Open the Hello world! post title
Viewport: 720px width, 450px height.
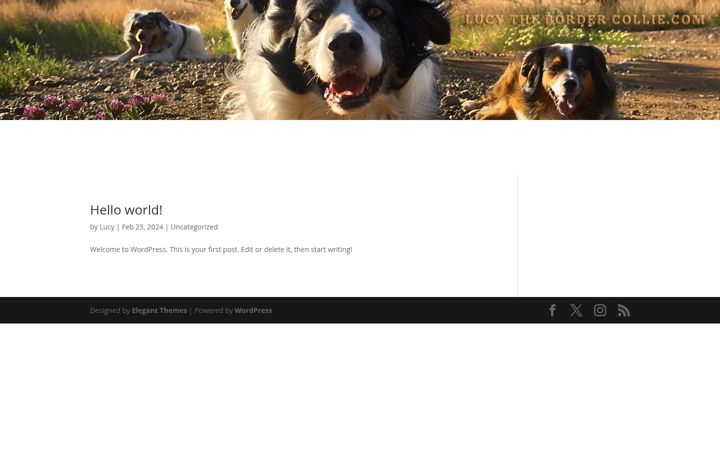click(126, 210)
